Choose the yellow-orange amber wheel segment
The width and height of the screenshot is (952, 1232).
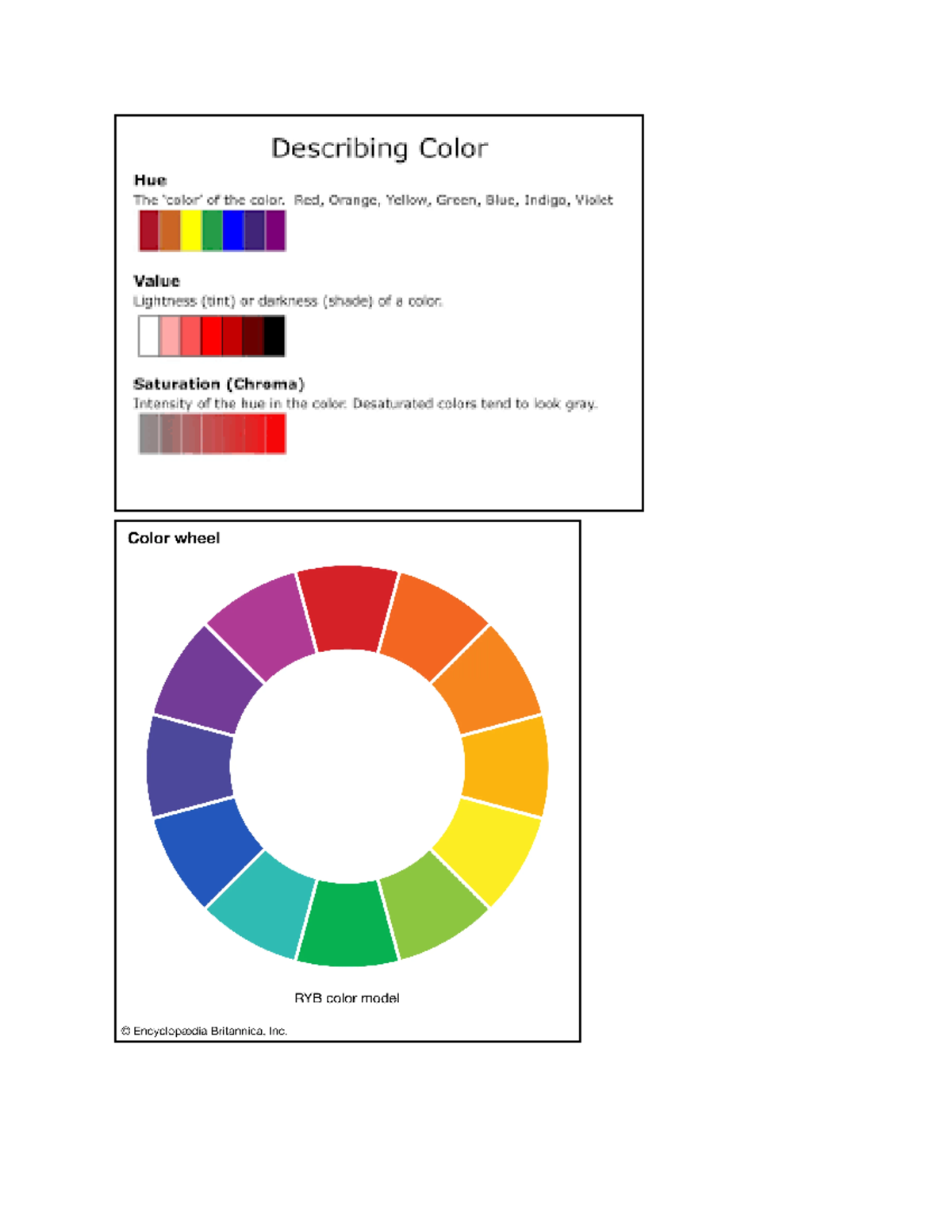[506, 766]
